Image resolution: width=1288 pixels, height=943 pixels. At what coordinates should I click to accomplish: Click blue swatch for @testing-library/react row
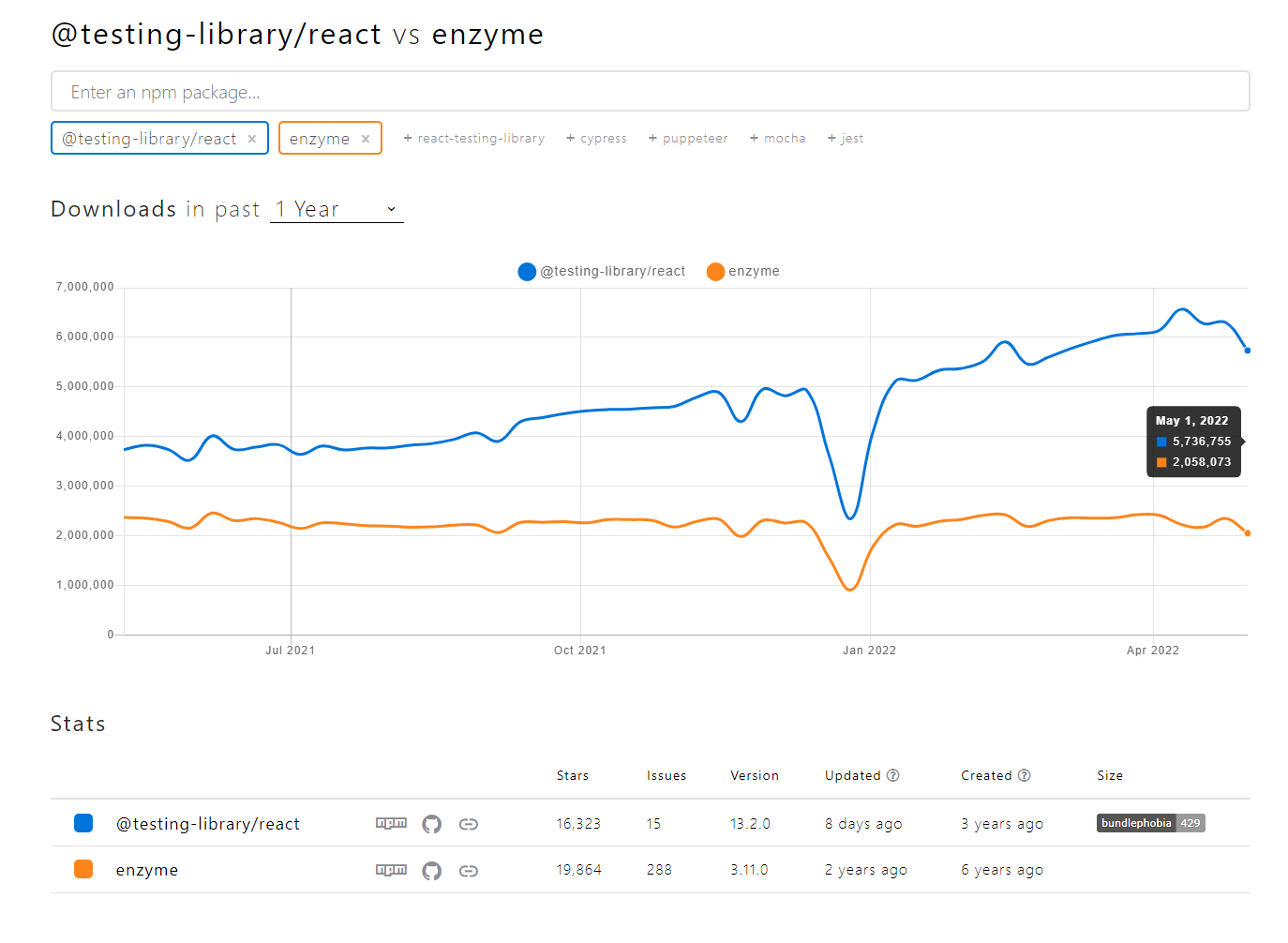click(x=83, y=823)
